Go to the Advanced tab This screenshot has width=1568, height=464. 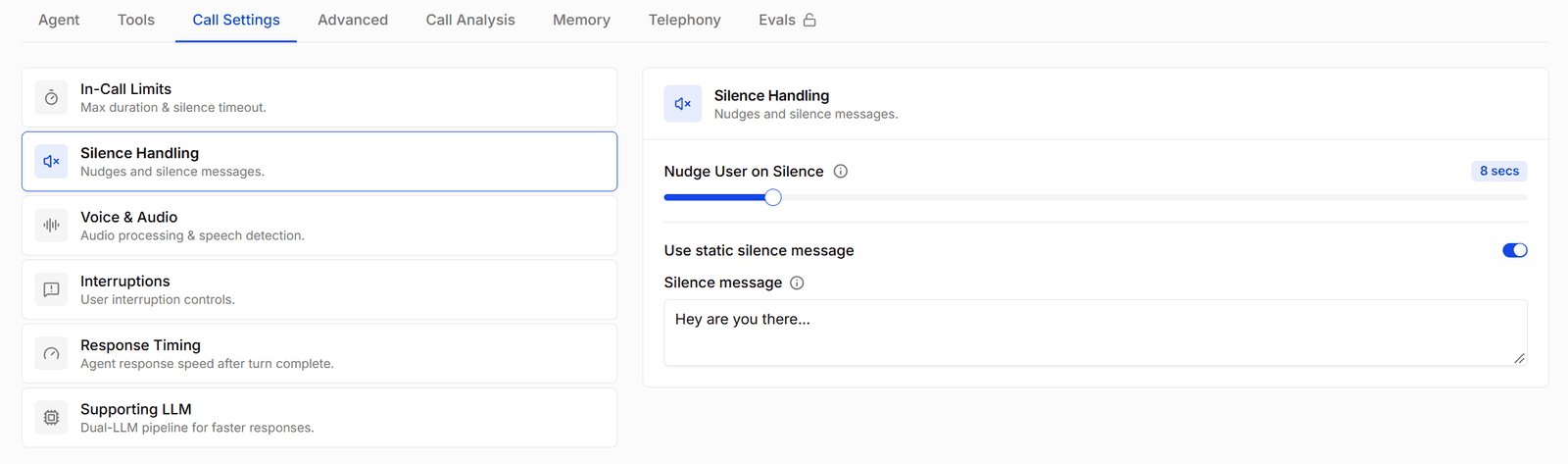pyautogui.click(x=353, y=20)
